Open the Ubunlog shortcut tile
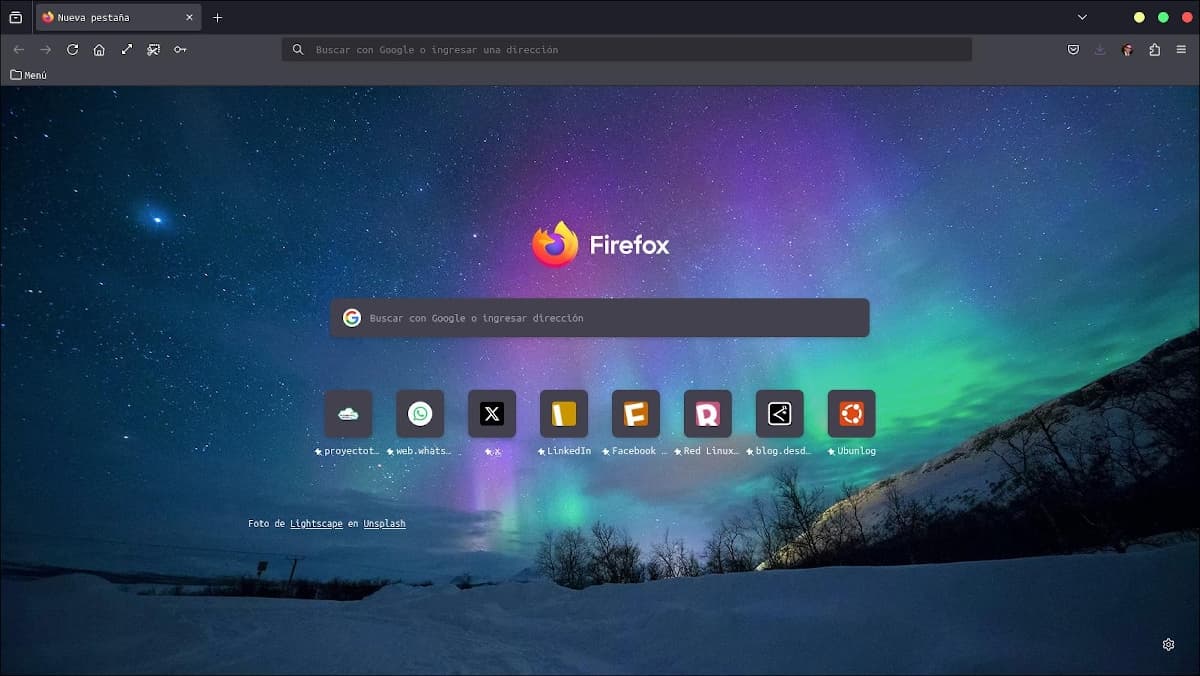Screen dimensions: 1200x676 851,414
